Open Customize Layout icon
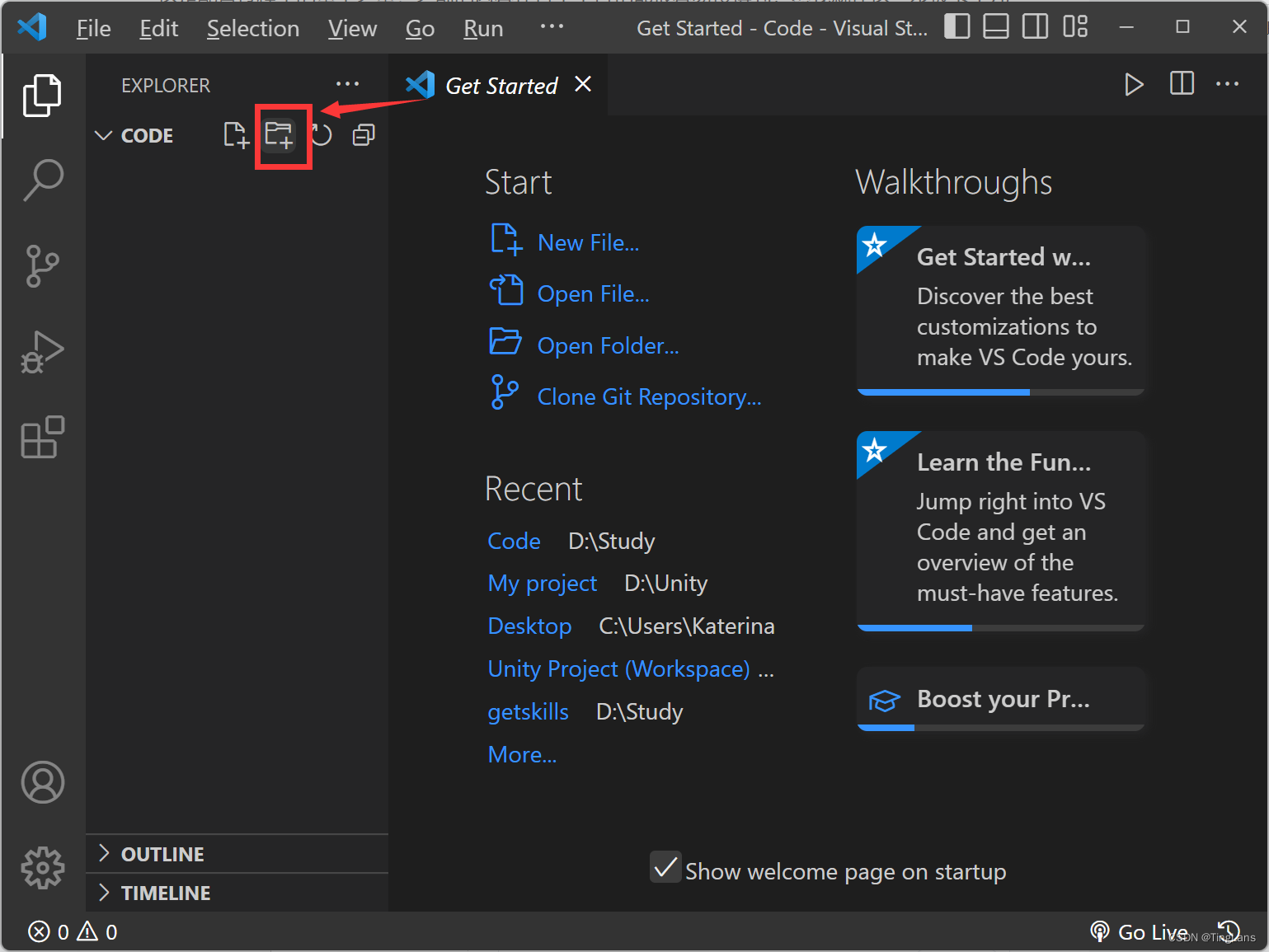 (x=1075, y=26)
